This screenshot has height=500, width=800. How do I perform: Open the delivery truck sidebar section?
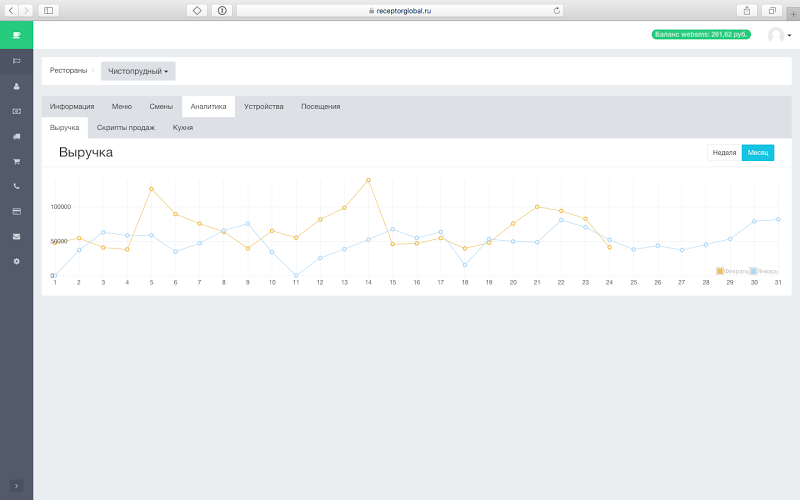point(16,136)
